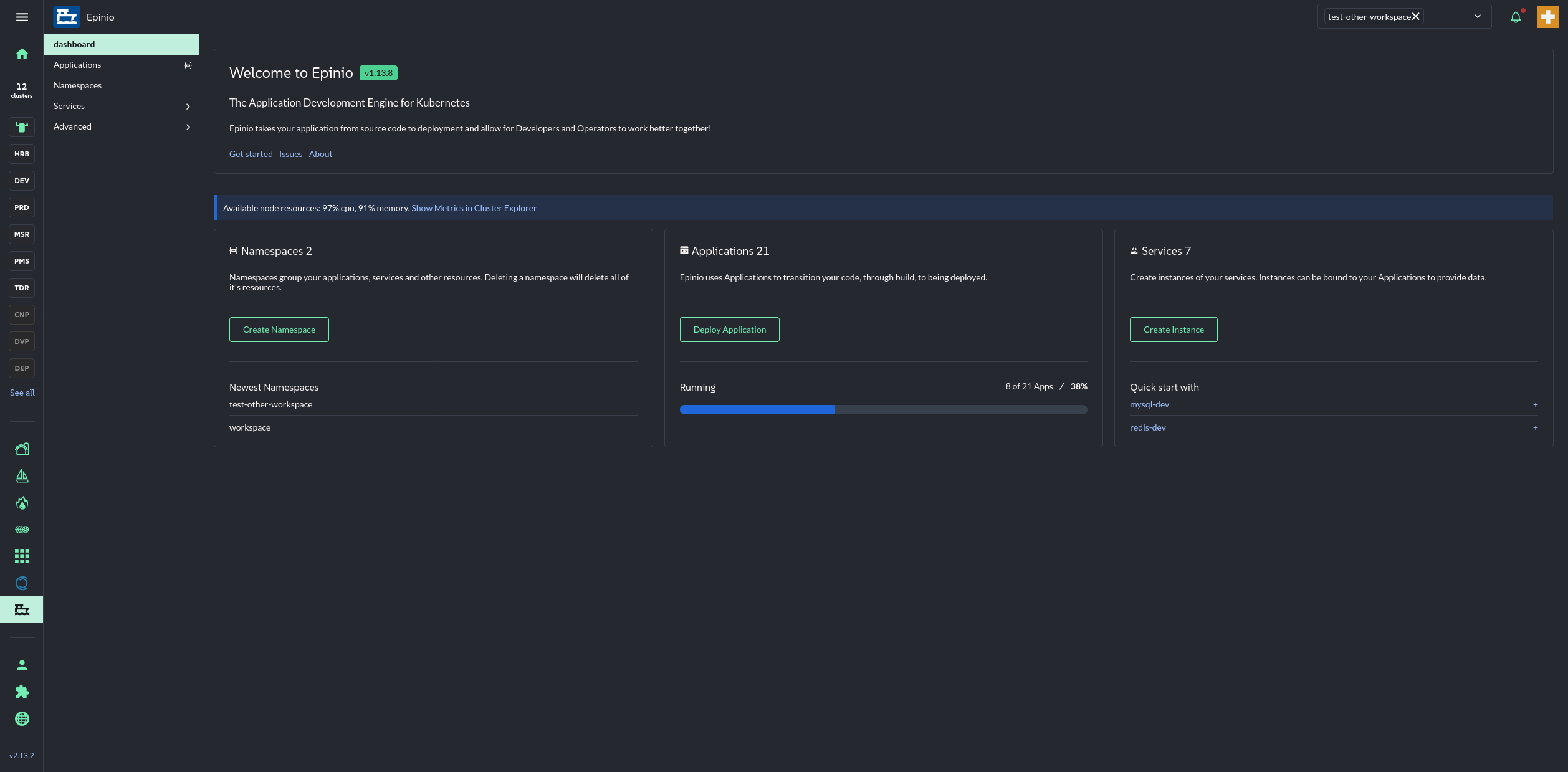Open the workspace filter dropdown arrow
Viewport: 1568px width, 772px height.
click(x=1476, y=16)
